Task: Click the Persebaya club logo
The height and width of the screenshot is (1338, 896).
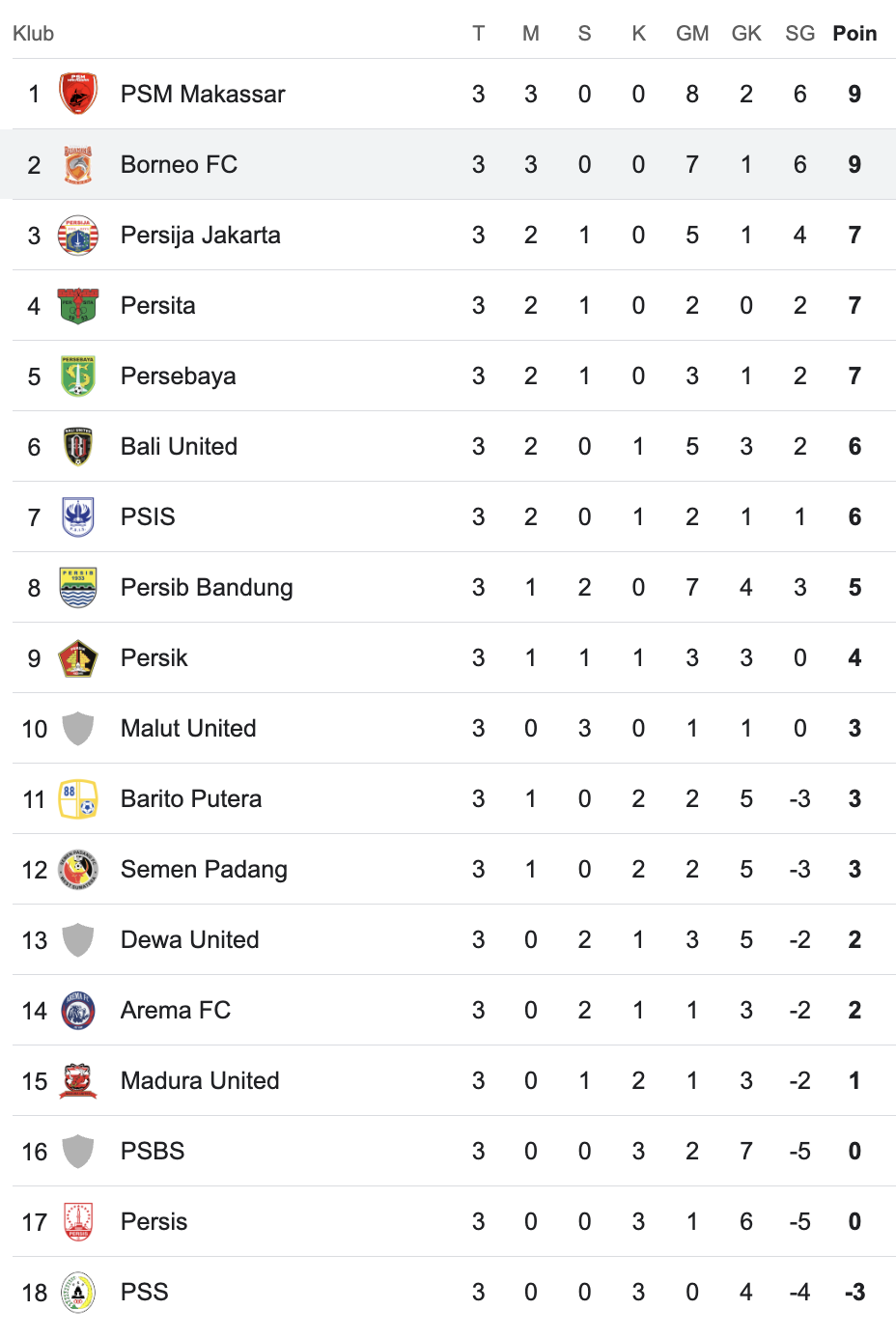Action: (x=78, y=376)
